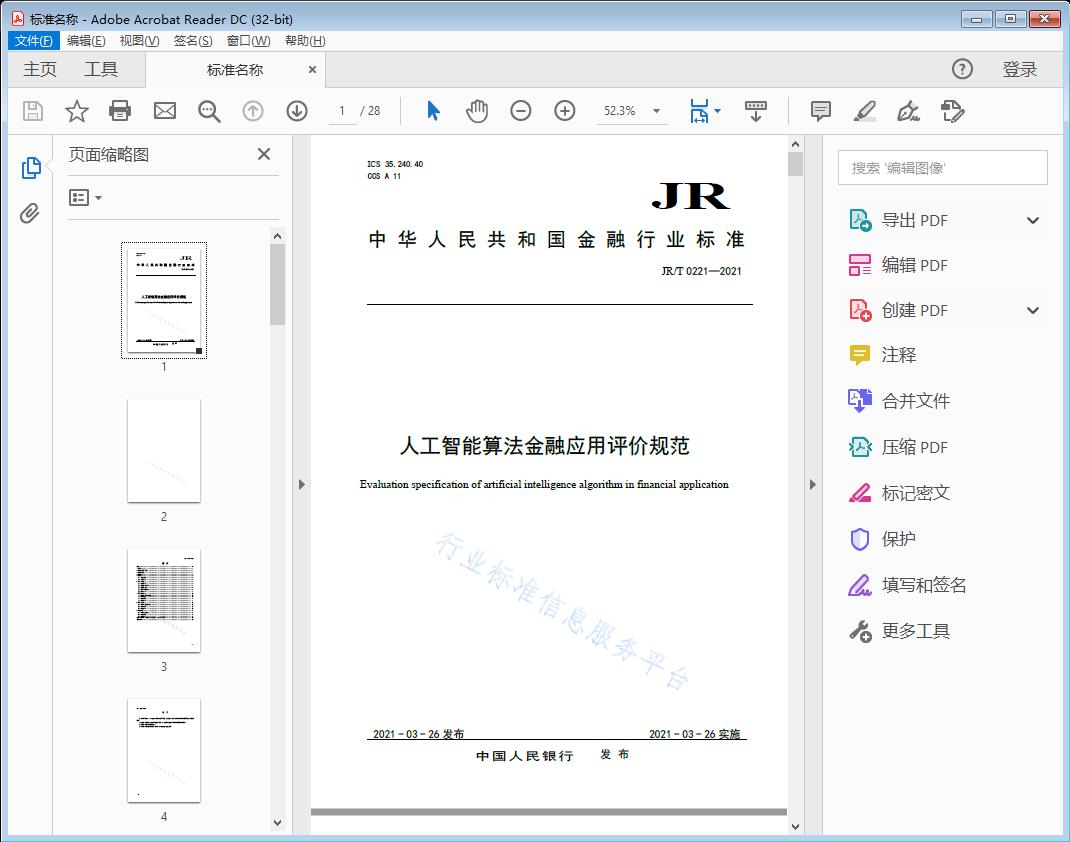The height and width of the screenshot is (842, 1070).
Task: Select the text highlighter tool
Action: click(865, 111)
